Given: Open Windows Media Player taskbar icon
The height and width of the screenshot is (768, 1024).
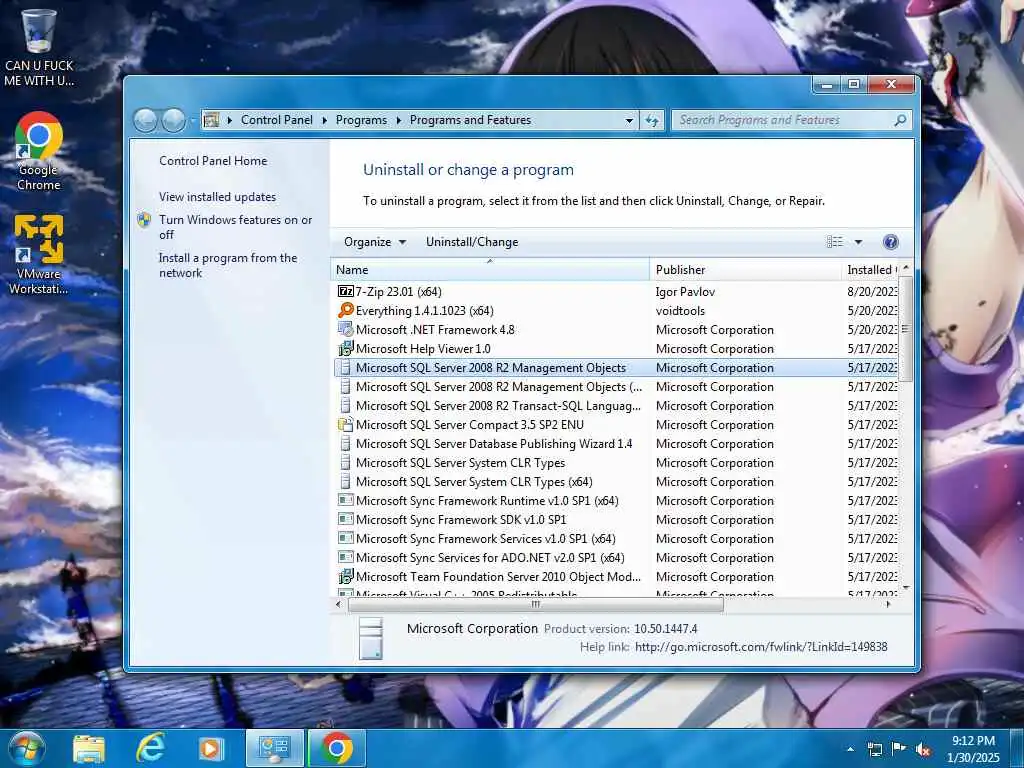Looking at the screenshot, I should click(211, 748).
